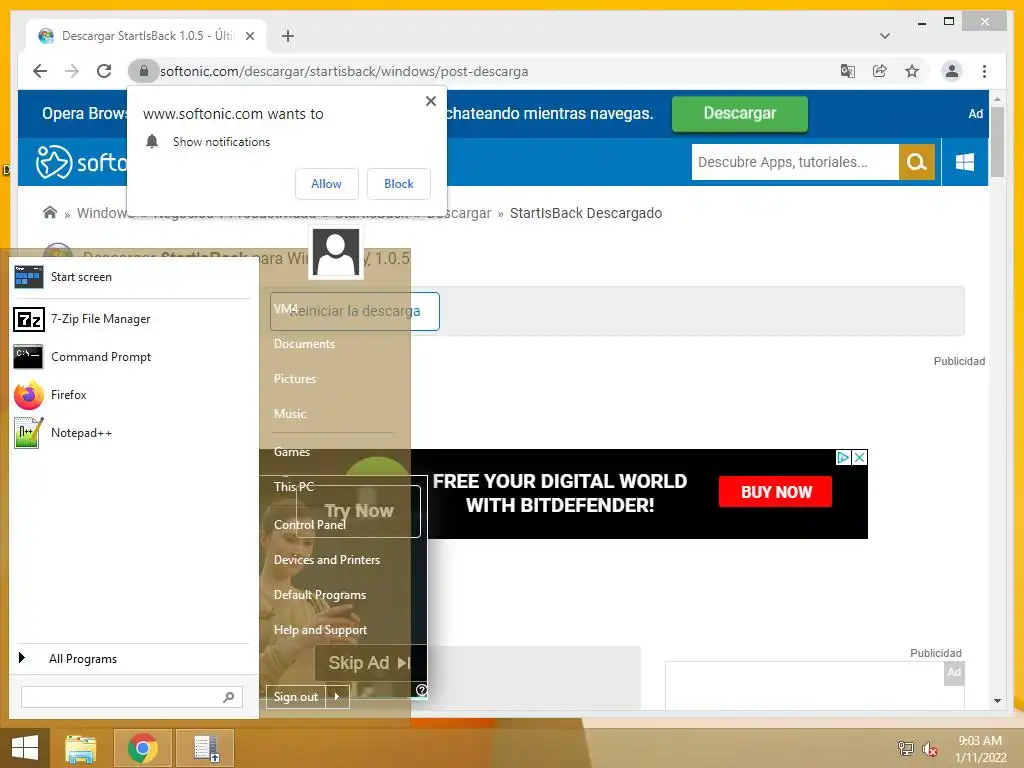The width and height of the screenshot is (1024, 768).
Task: Click the Softonic home breadcrumb icon
Action: coord(50,212)
